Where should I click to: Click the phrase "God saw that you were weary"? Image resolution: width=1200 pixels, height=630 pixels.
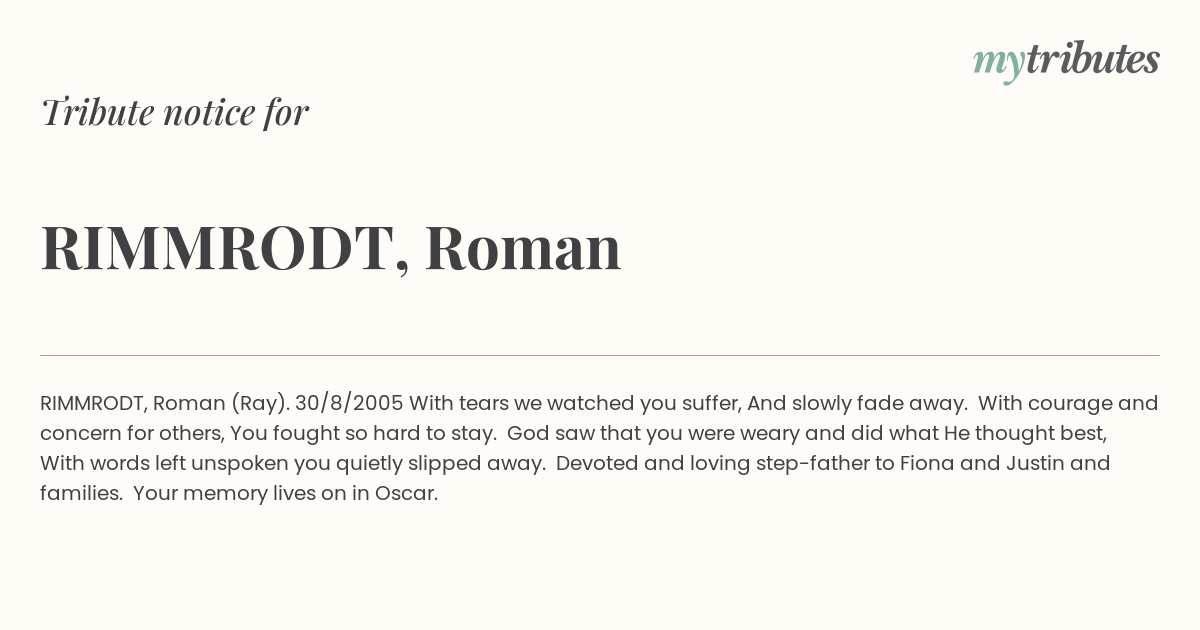(638, 434)
